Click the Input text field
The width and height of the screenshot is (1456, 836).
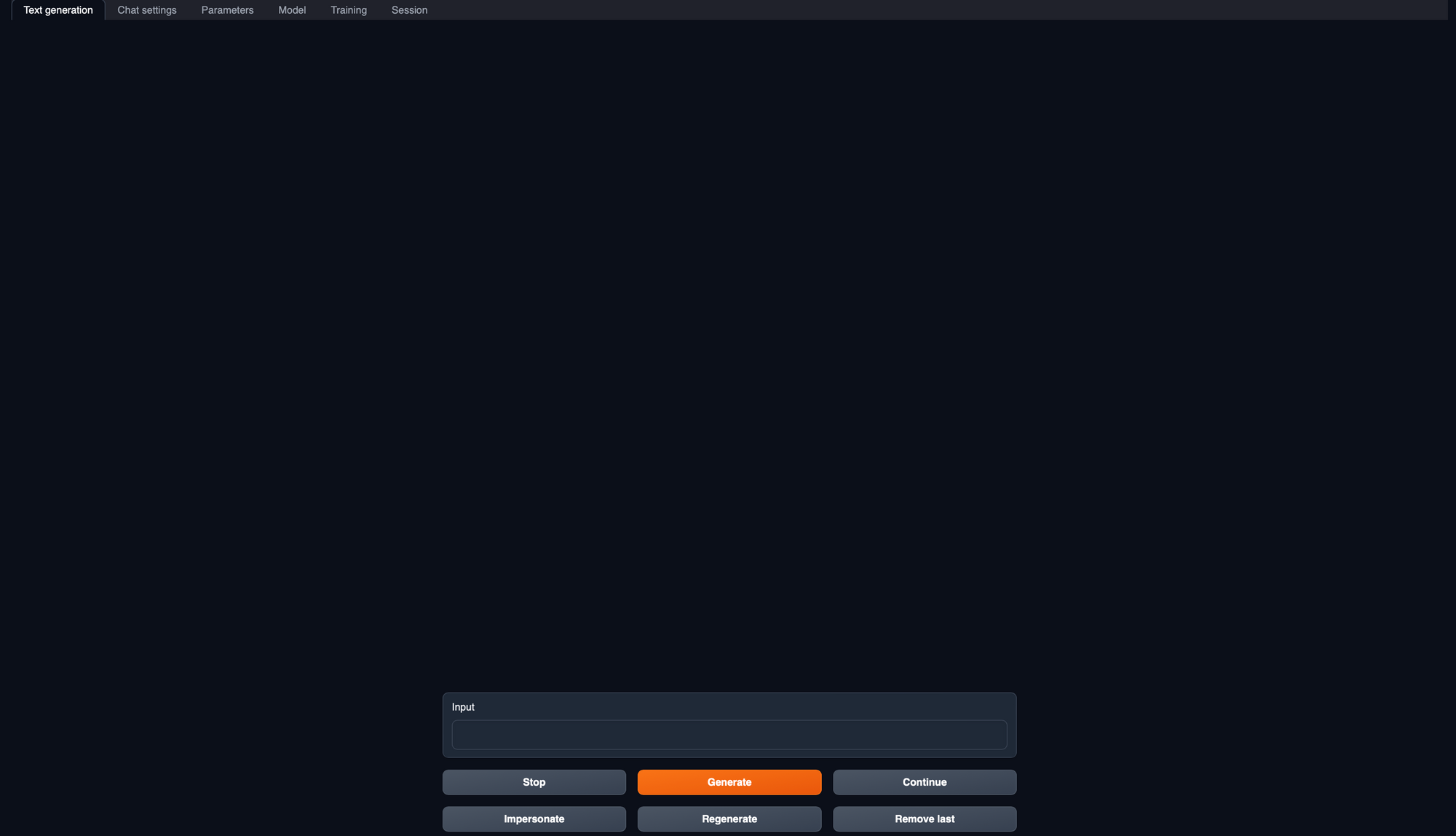pos(729,734)
